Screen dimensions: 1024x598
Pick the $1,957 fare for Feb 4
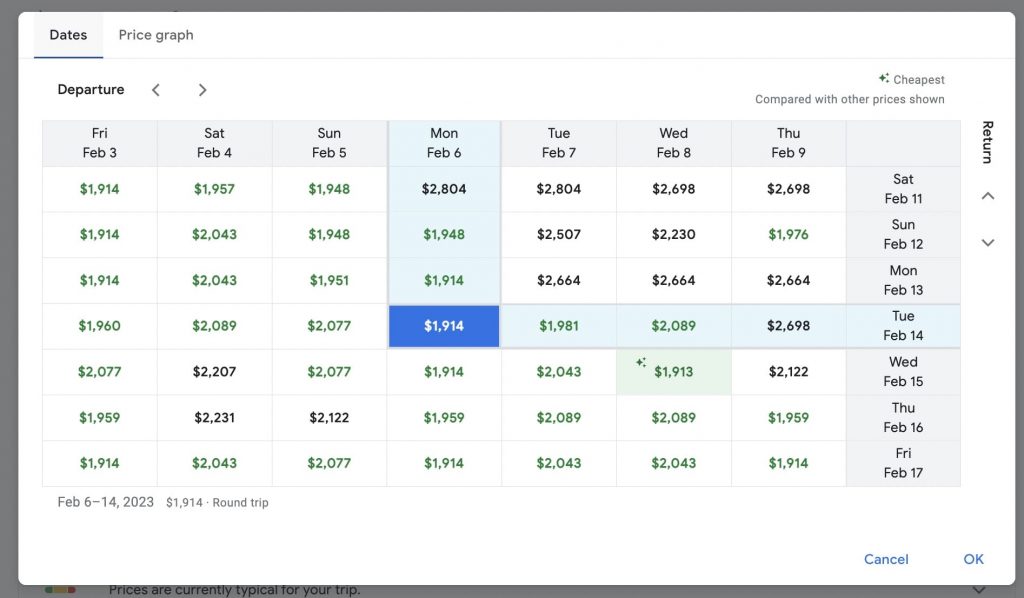pos(214,189)
